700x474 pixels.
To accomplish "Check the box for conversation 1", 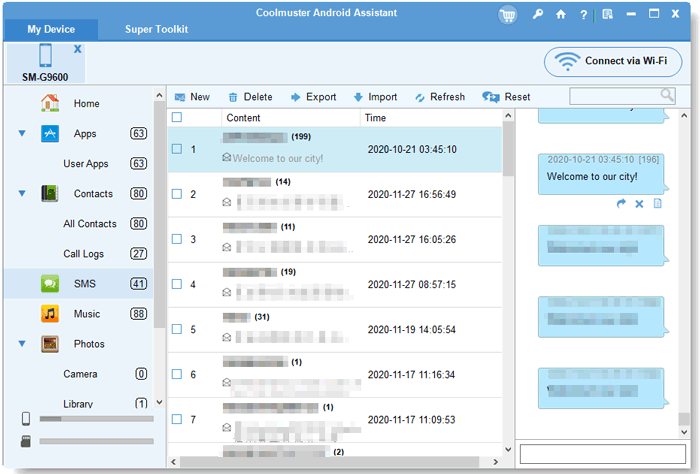I will pyautogui.click(x=177, y=149).
